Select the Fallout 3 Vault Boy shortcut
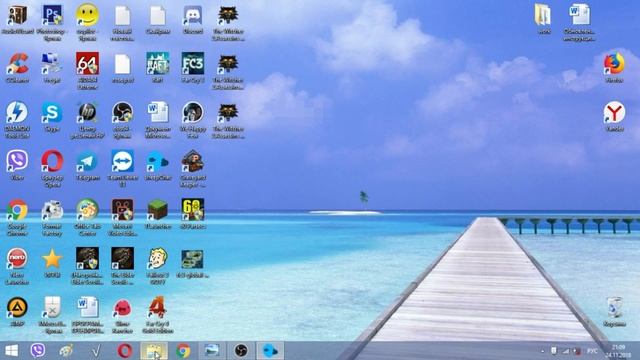Image resolution: width=640 pixels, height=360 pixels. coord(158,259)
